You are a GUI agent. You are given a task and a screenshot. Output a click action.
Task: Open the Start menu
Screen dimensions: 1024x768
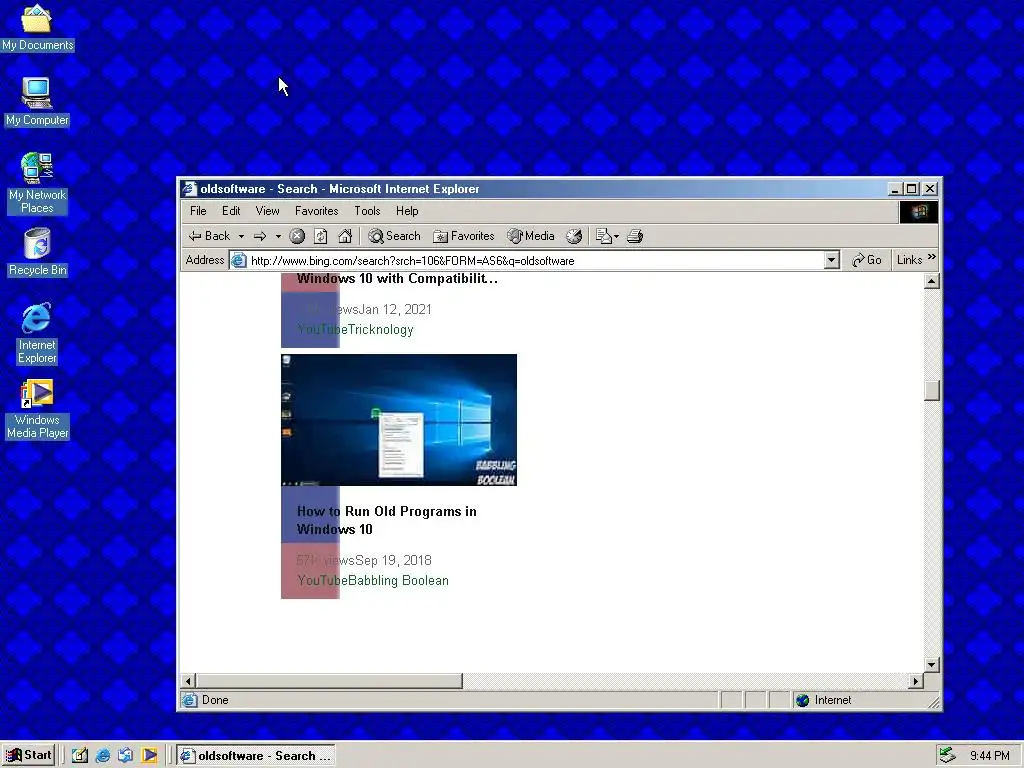(x=29, y=755)
